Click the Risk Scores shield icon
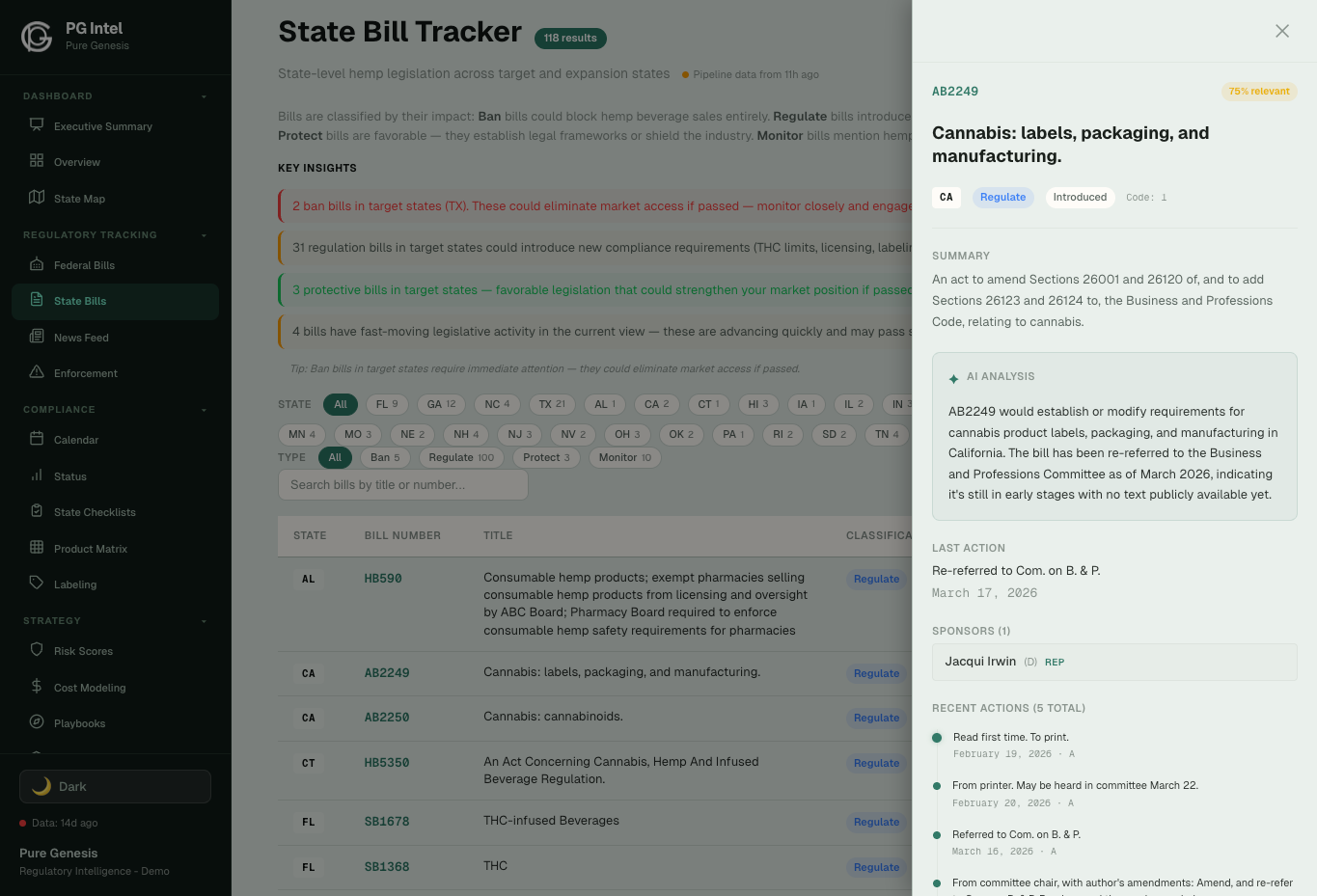Image resolution: width=1317 pixels, height=896 pixels. [37, 650]
